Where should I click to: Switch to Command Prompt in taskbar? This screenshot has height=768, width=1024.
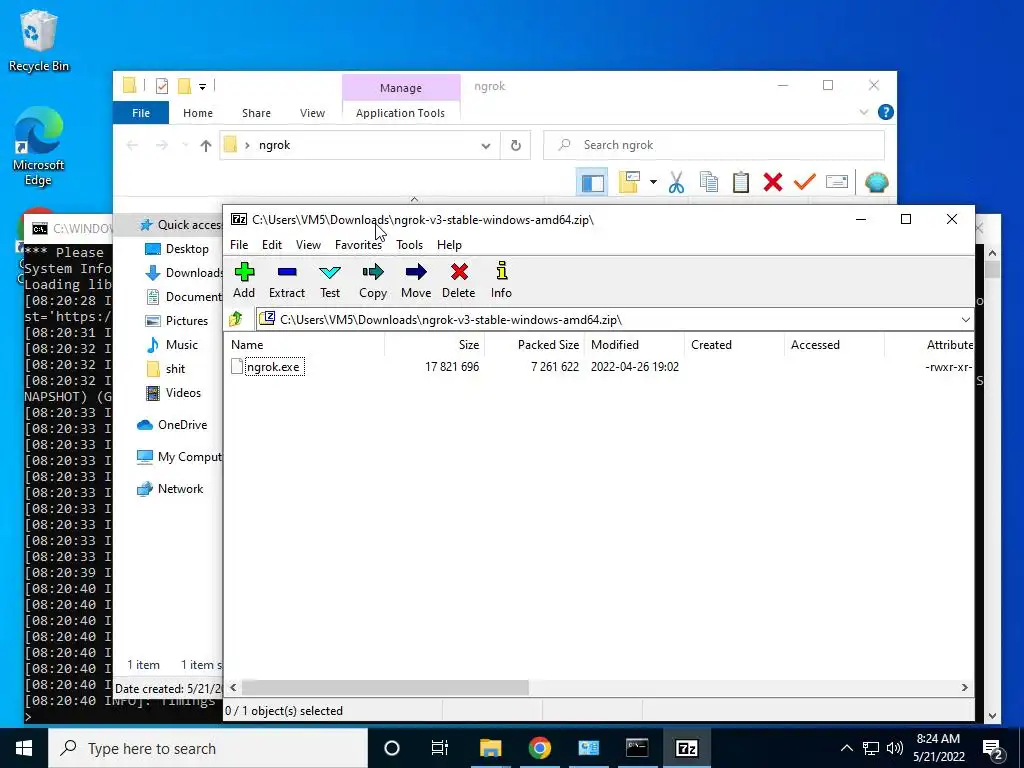[637, 748]
